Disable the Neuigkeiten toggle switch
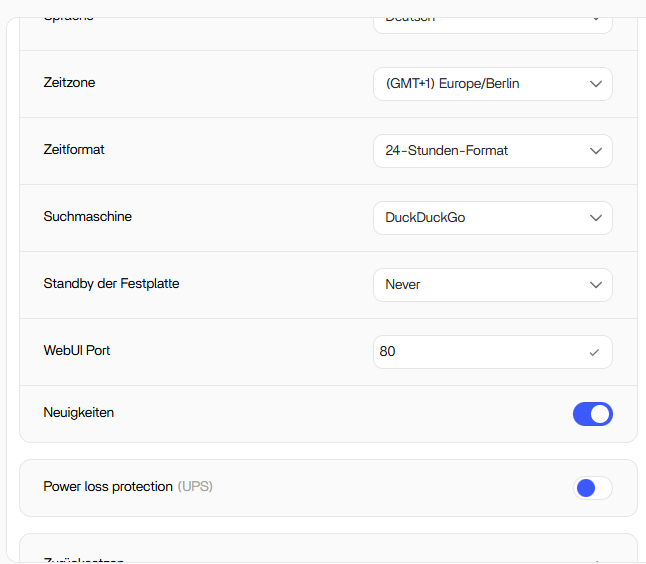Viewport: 646px width, 564px height. tap(592, 414)
